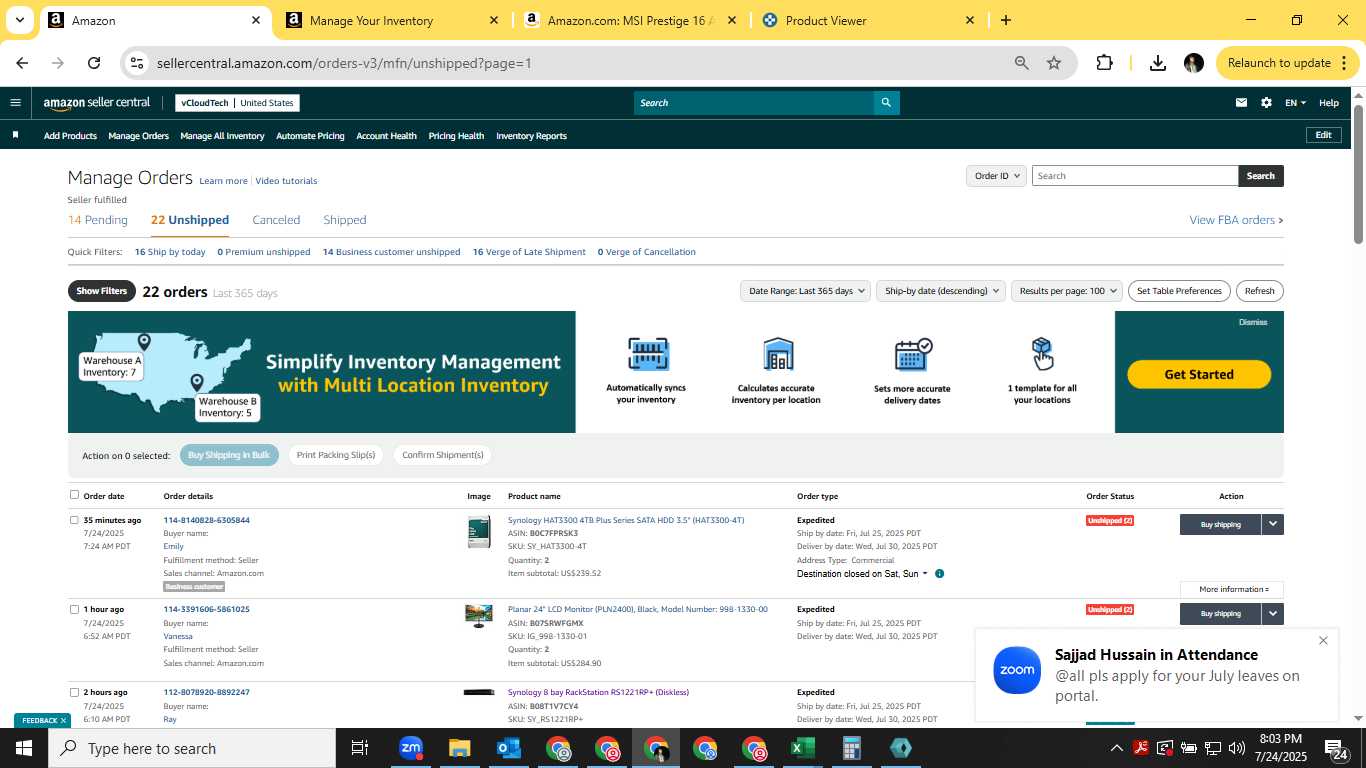The height and width of the screenshot is (768, 1366).
Task: Click the Zoom logo in the notification popup
Action: pos(1017,670)
